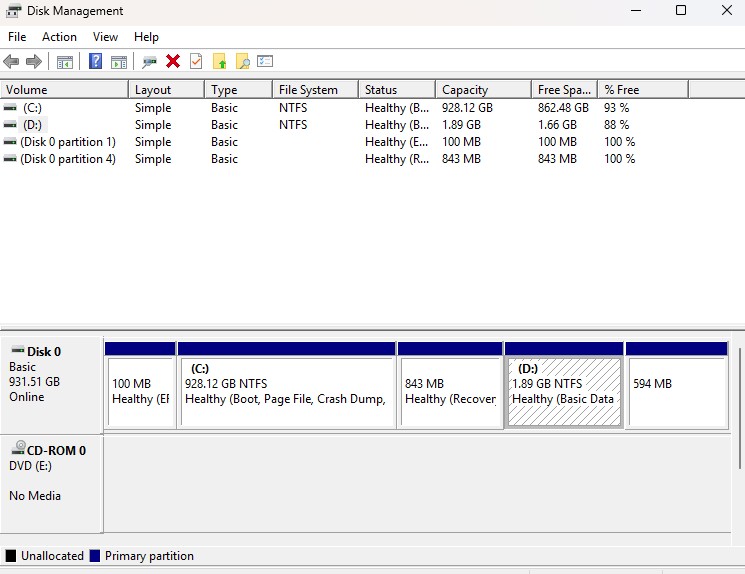Click the Show/Hide Action Pane icon
The height and width of the screenshot is (574, 745).
pyautogui.click(x=119, y=62)
